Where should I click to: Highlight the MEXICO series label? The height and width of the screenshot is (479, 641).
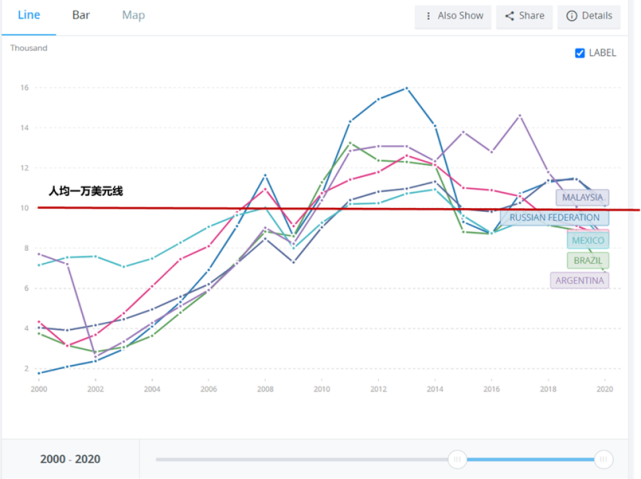[588, 240]
